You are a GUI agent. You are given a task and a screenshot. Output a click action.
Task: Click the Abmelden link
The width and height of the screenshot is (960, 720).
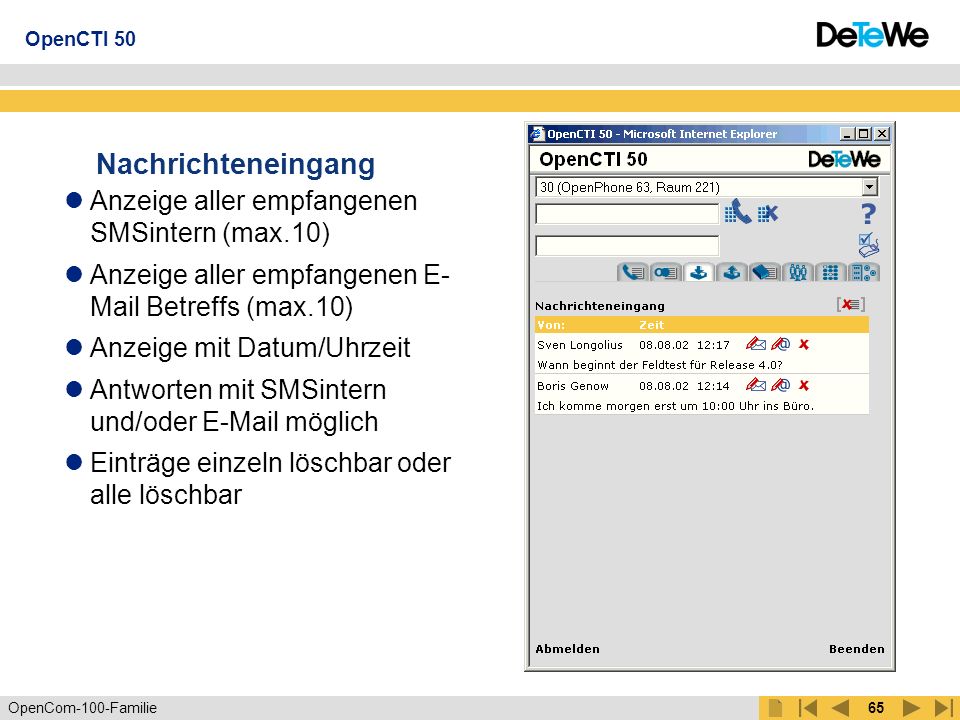point(568,649)
